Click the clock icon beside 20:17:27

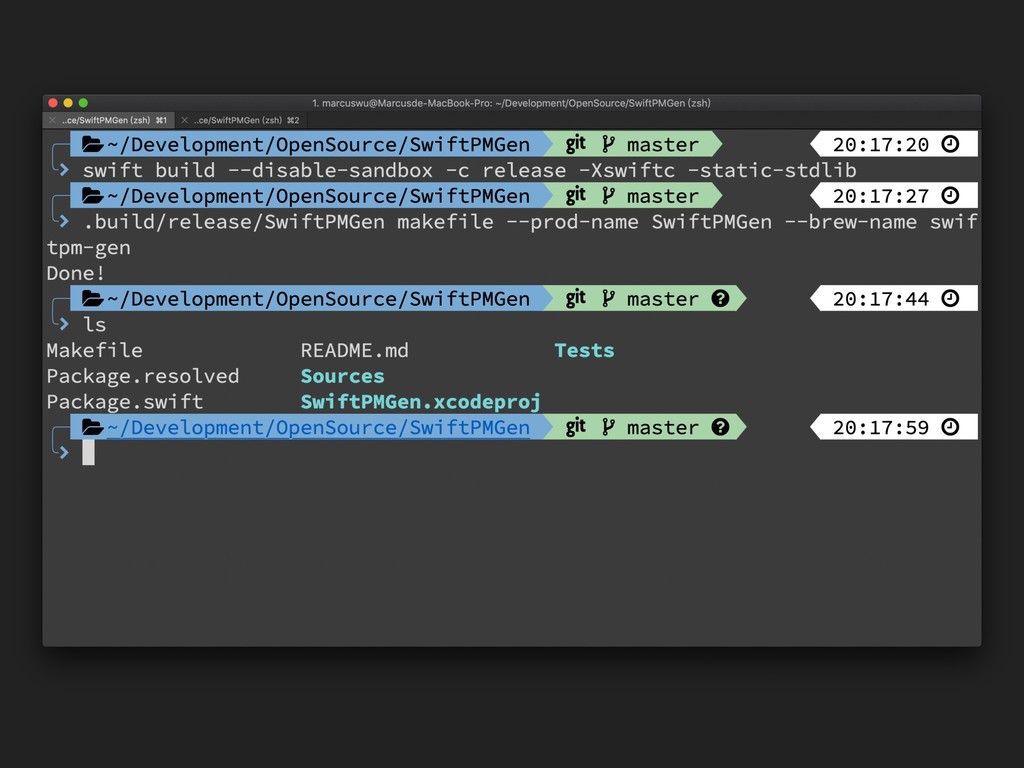point(950,195)
